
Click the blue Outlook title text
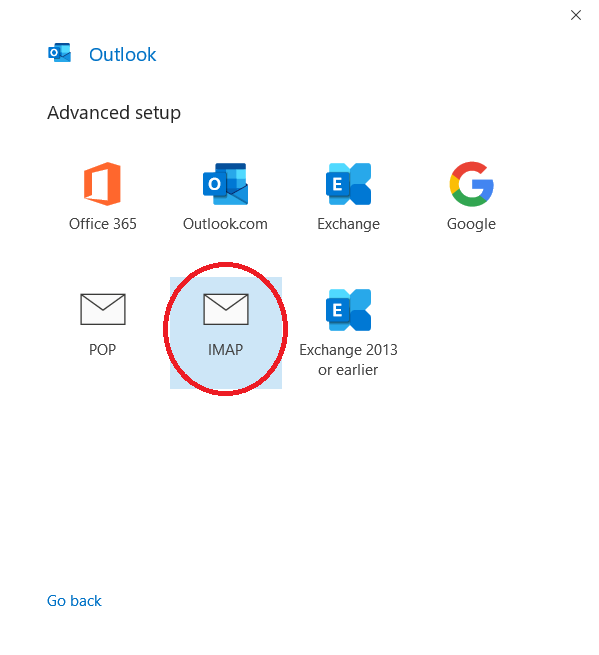click(x=123, y=55)
